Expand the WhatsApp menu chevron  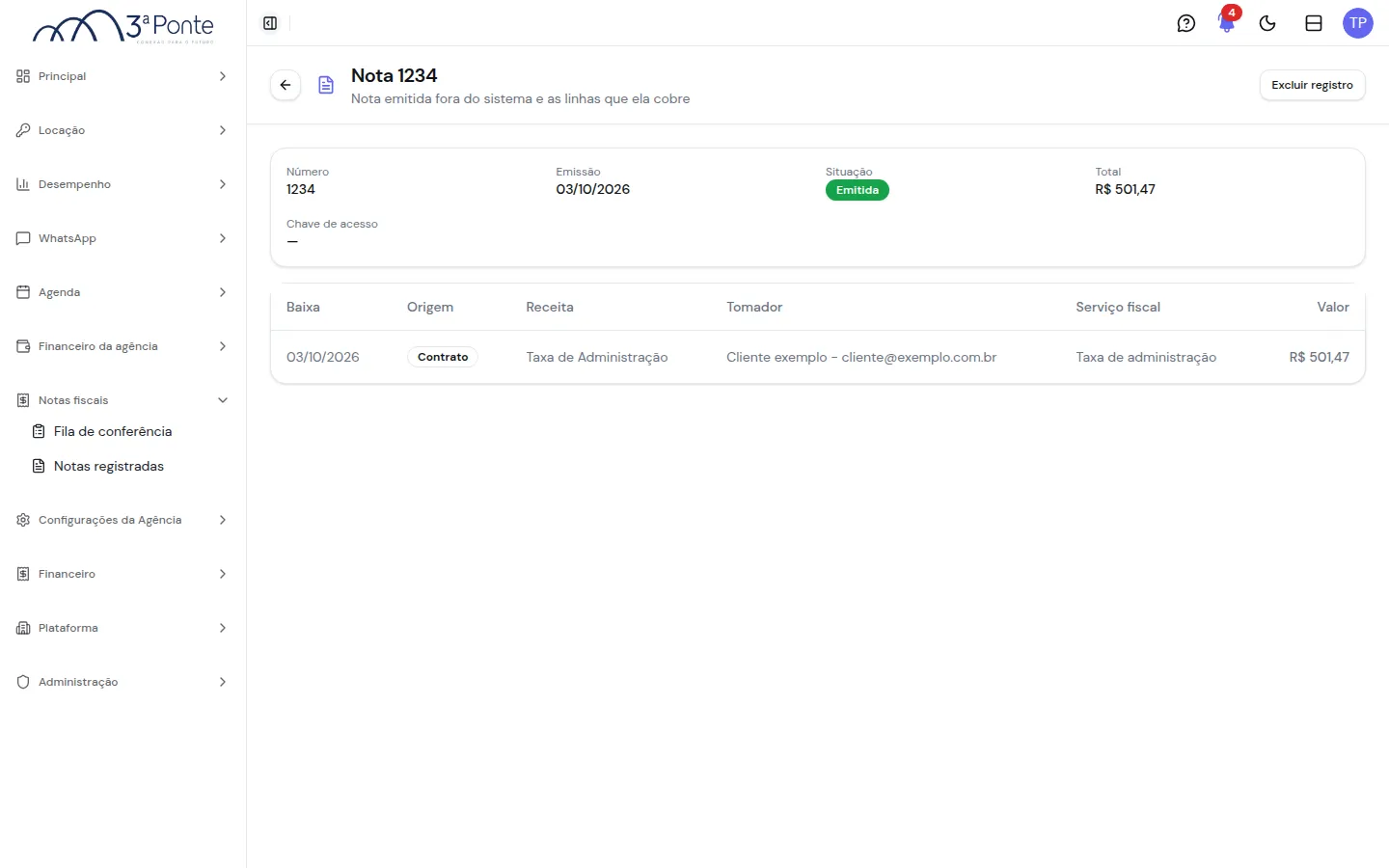pos(223,238)
